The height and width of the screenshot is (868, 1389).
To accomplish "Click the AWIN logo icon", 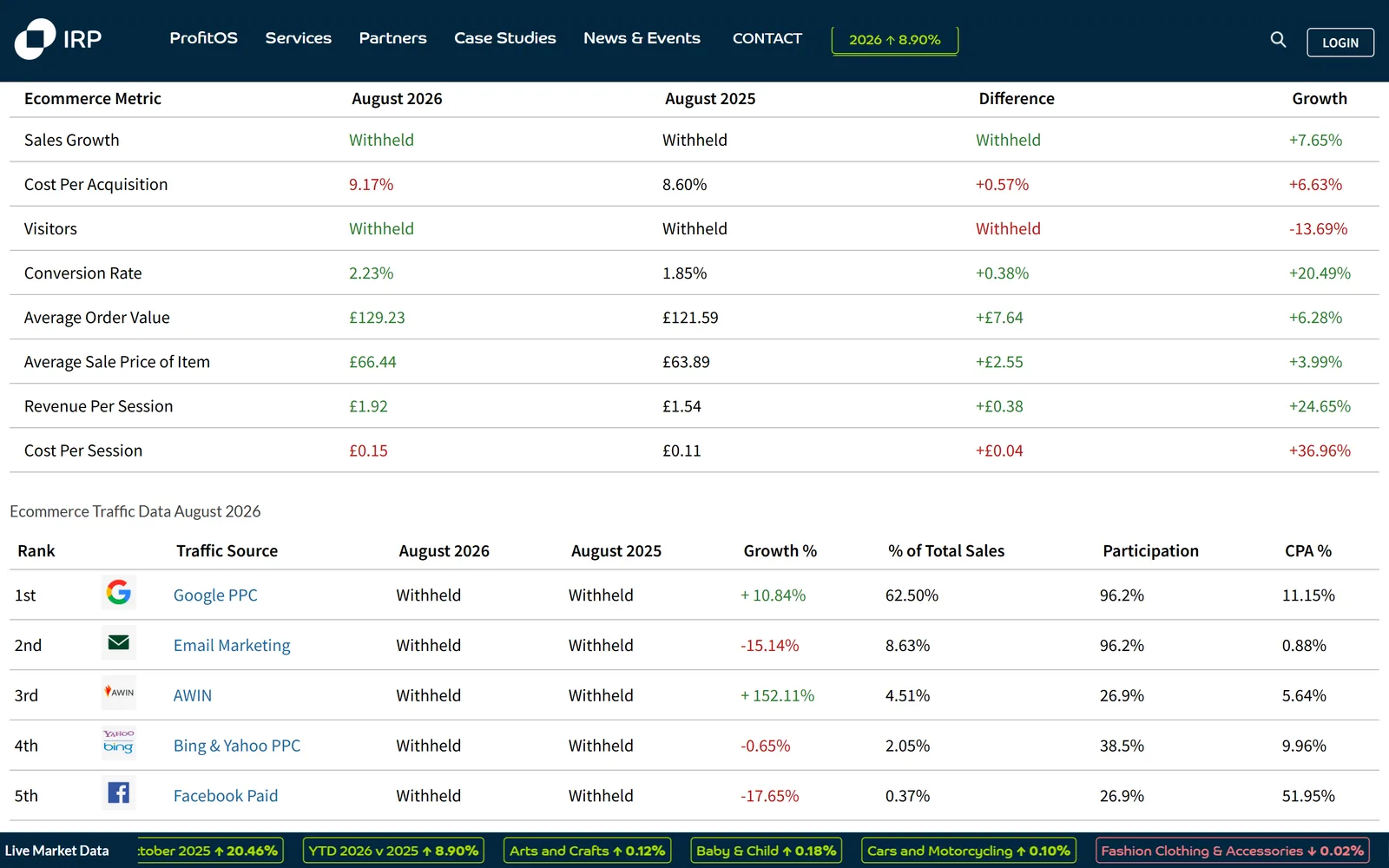I will click(119, 693).
